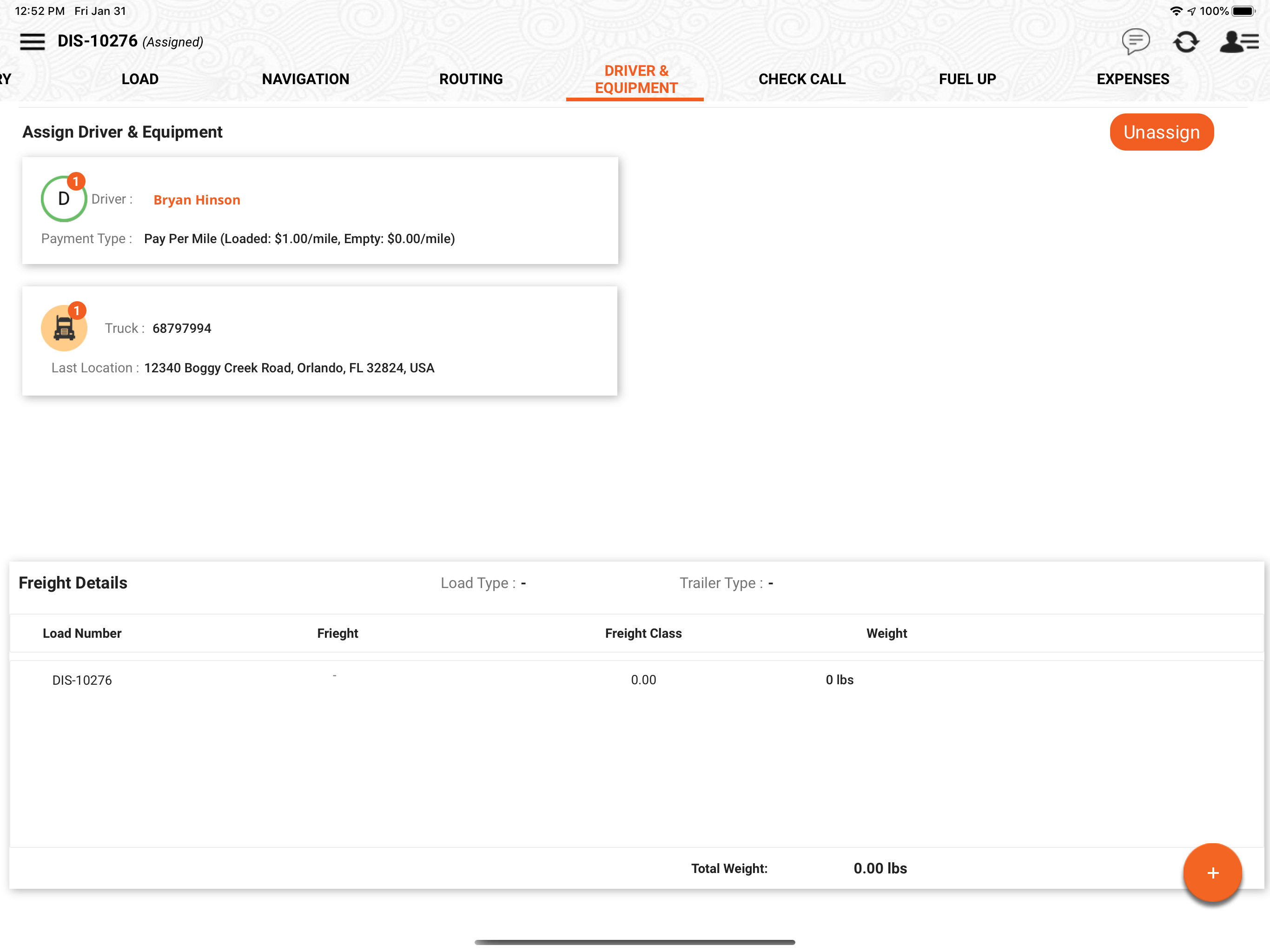This screenshot has width=1270, height=952.
Task: Tap the Assign Driver & Equipment heading
Action: 122,132
